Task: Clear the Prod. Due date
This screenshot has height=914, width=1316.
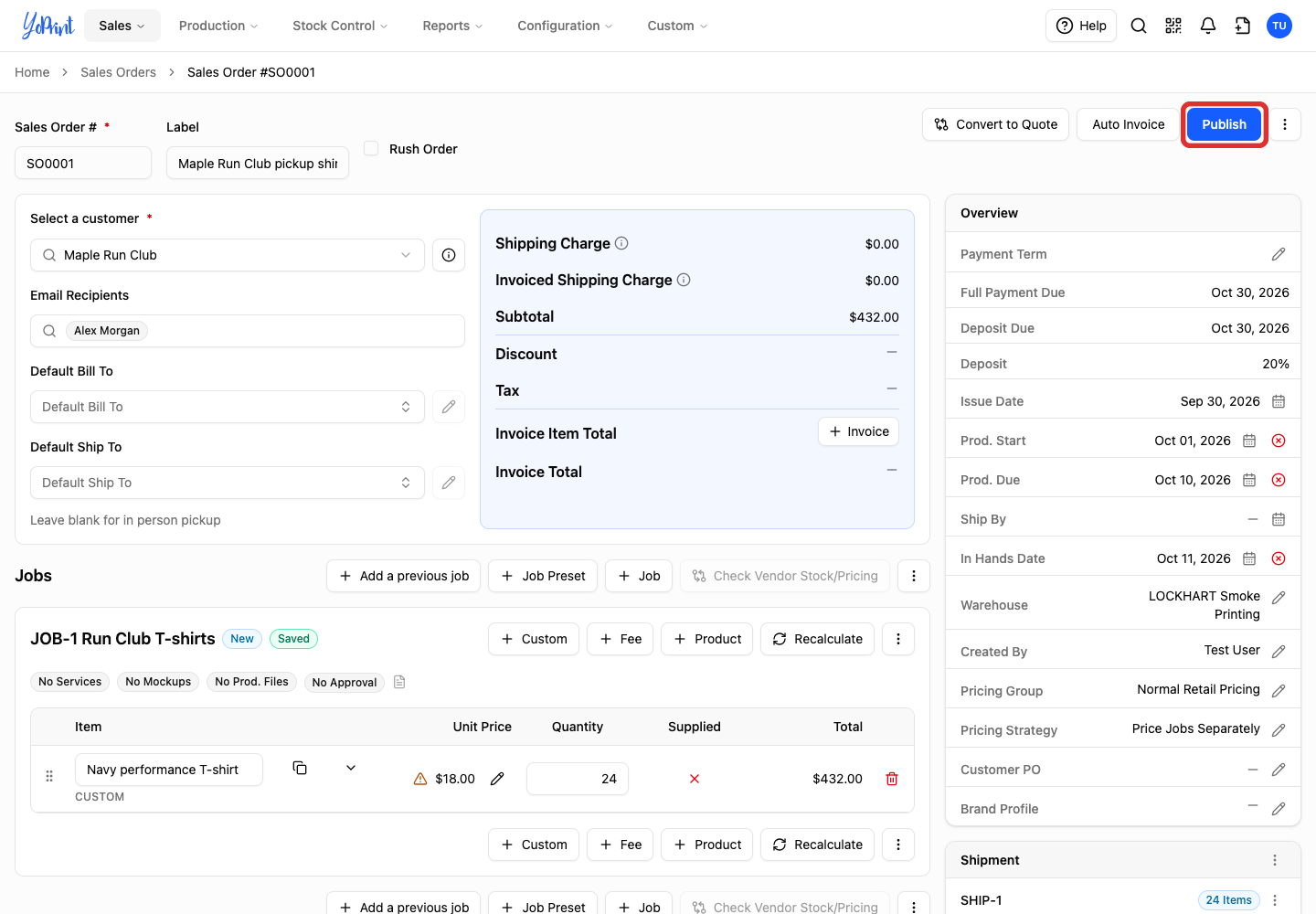Action: pos(1279,480)
